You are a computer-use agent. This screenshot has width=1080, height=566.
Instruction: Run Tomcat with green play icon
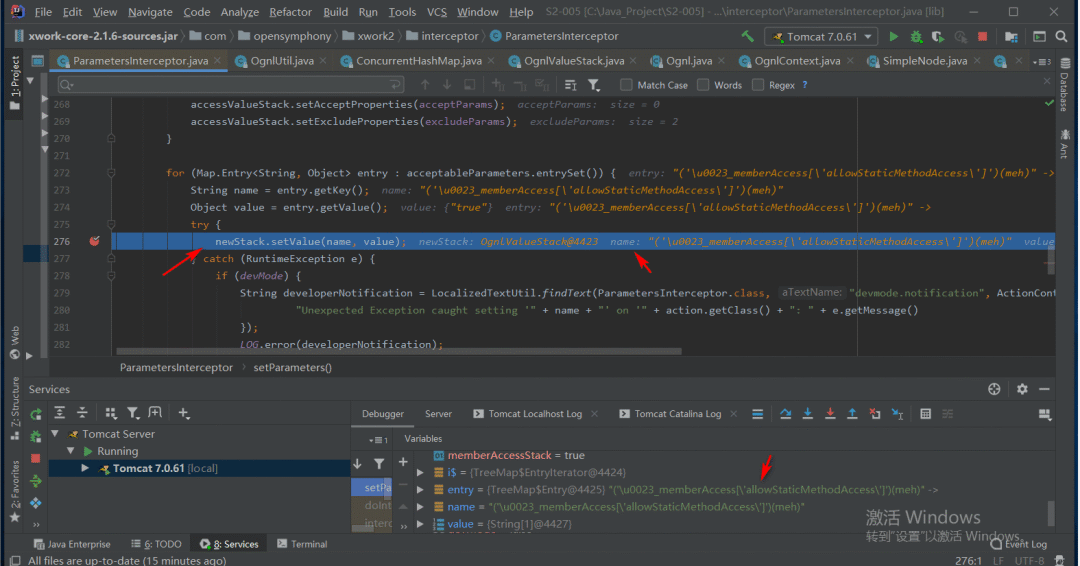tap(894, 36)
